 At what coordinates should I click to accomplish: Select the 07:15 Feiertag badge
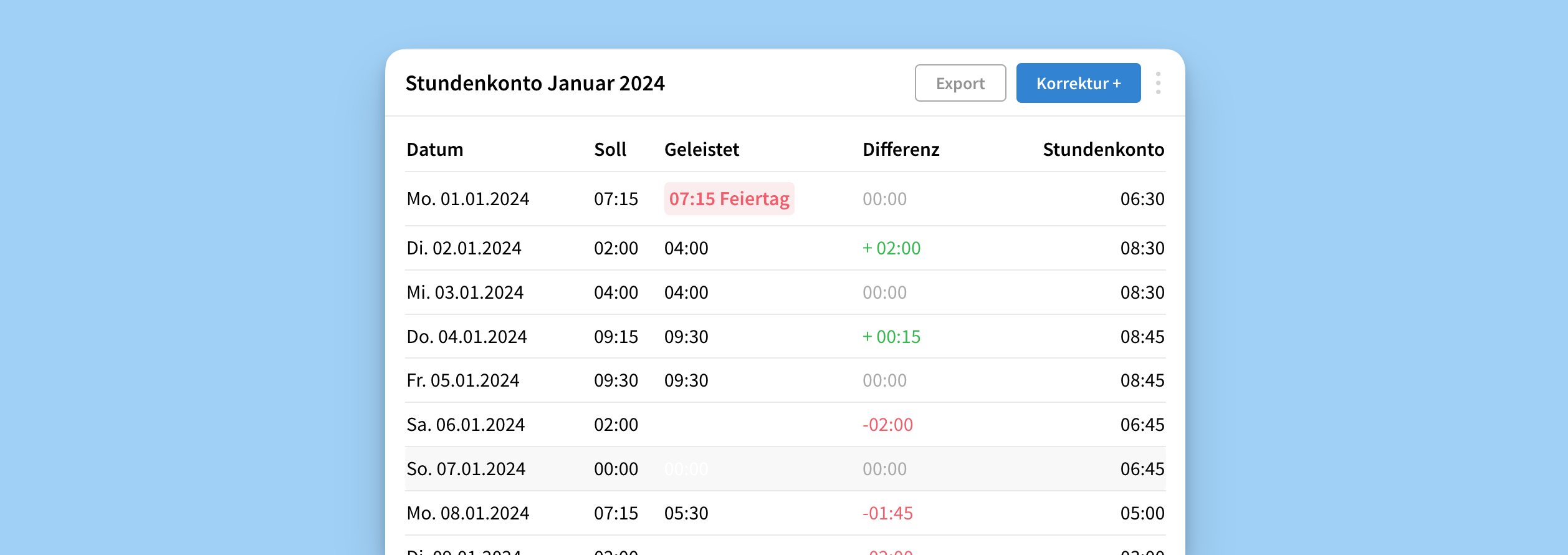tap(729, 199)
